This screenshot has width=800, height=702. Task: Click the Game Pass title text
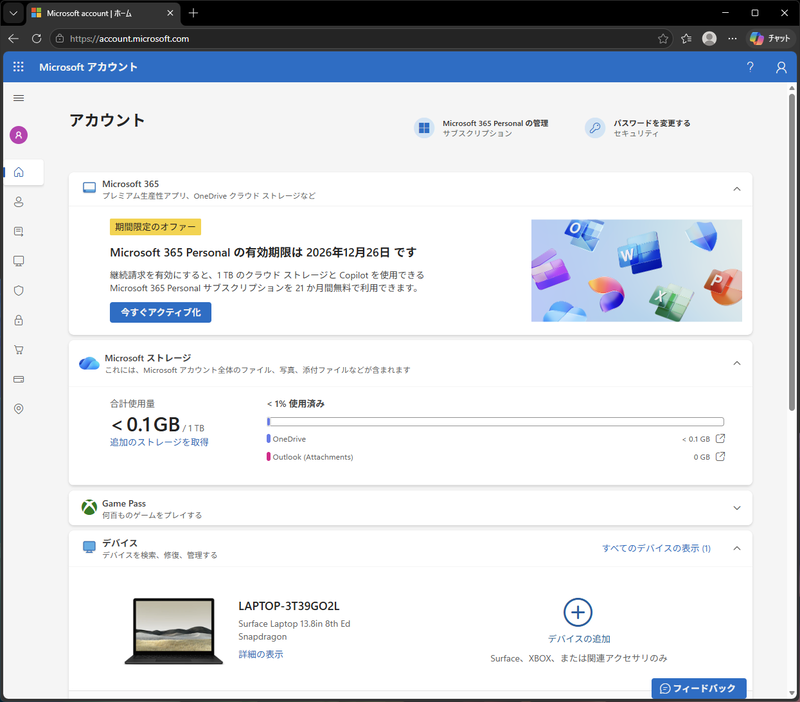coord(124,504)
